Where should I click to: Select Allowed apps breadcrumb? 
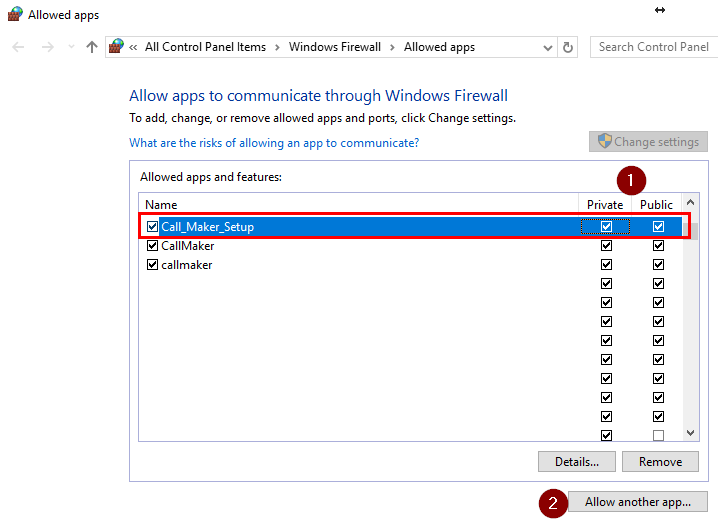tap(439, 47)
